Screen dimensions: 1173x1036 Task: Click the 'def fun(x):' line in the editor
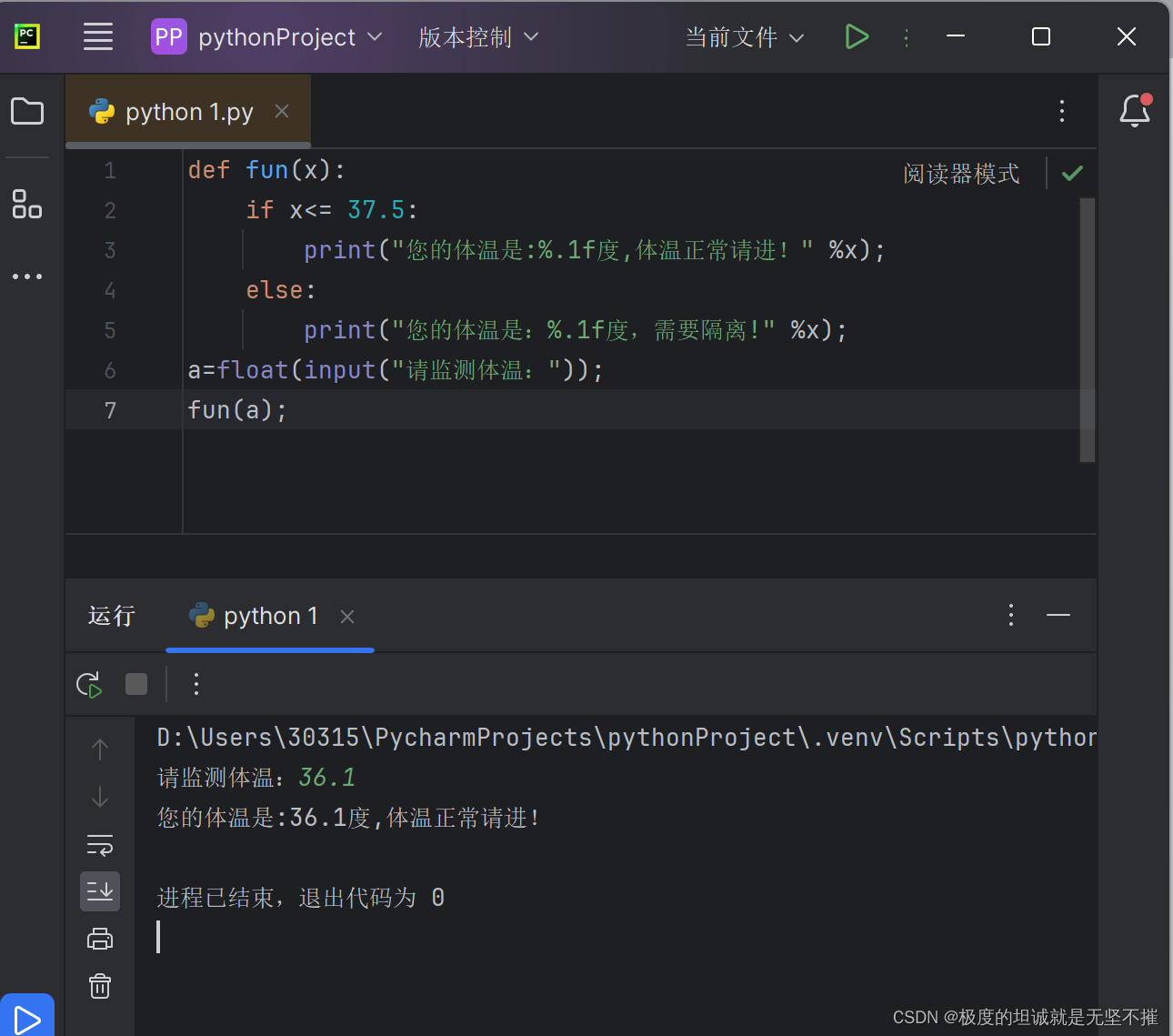point(266,170)
